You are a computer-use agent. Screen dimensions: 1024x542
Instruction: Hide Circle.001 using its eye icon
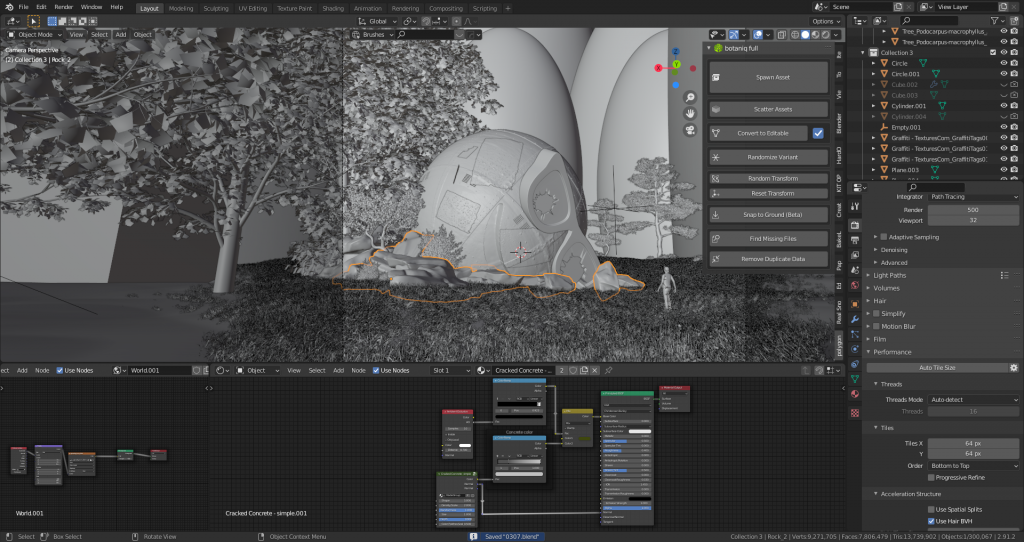click(1004, 74)
